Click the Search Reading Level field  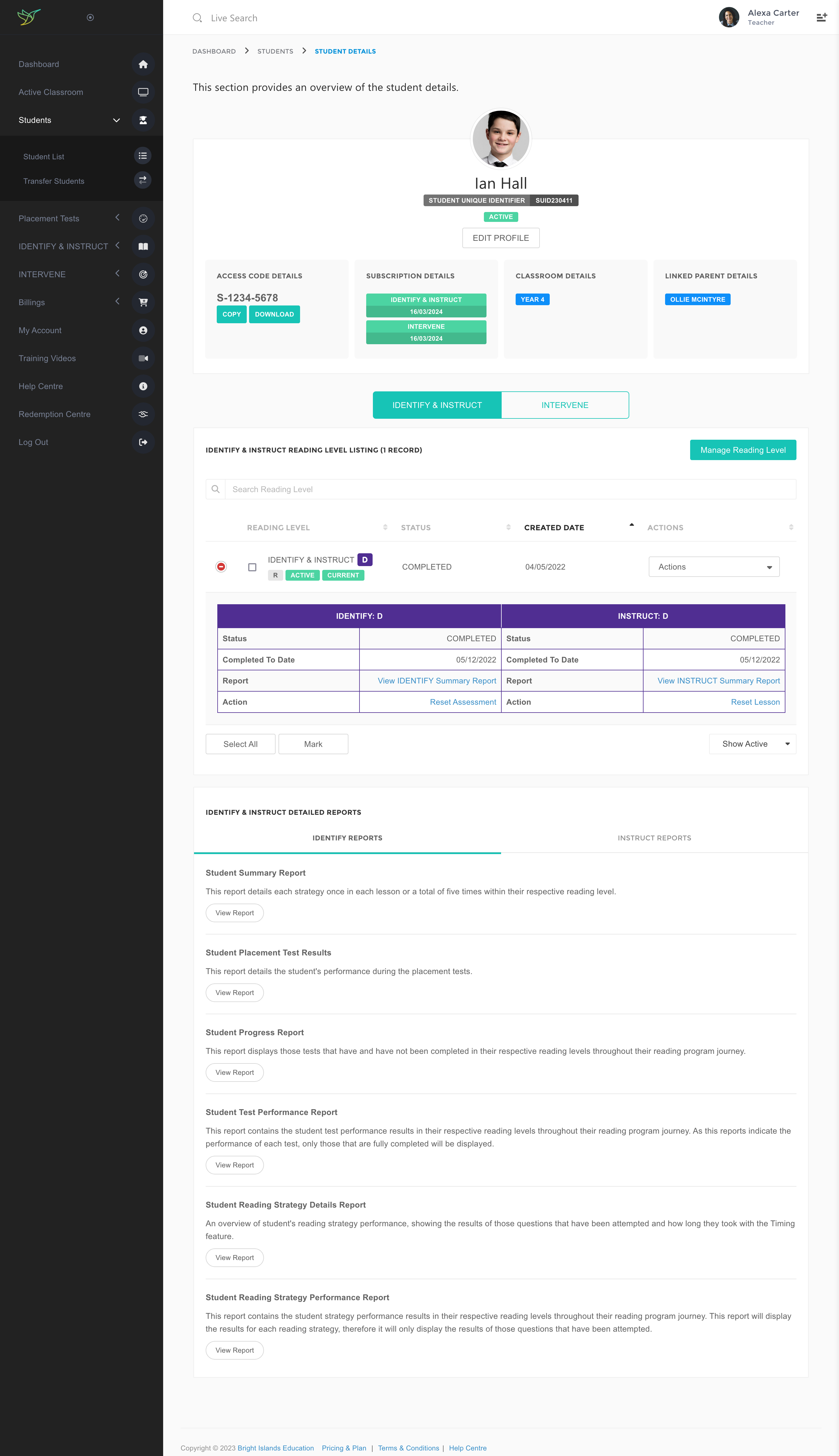[510, 490]
